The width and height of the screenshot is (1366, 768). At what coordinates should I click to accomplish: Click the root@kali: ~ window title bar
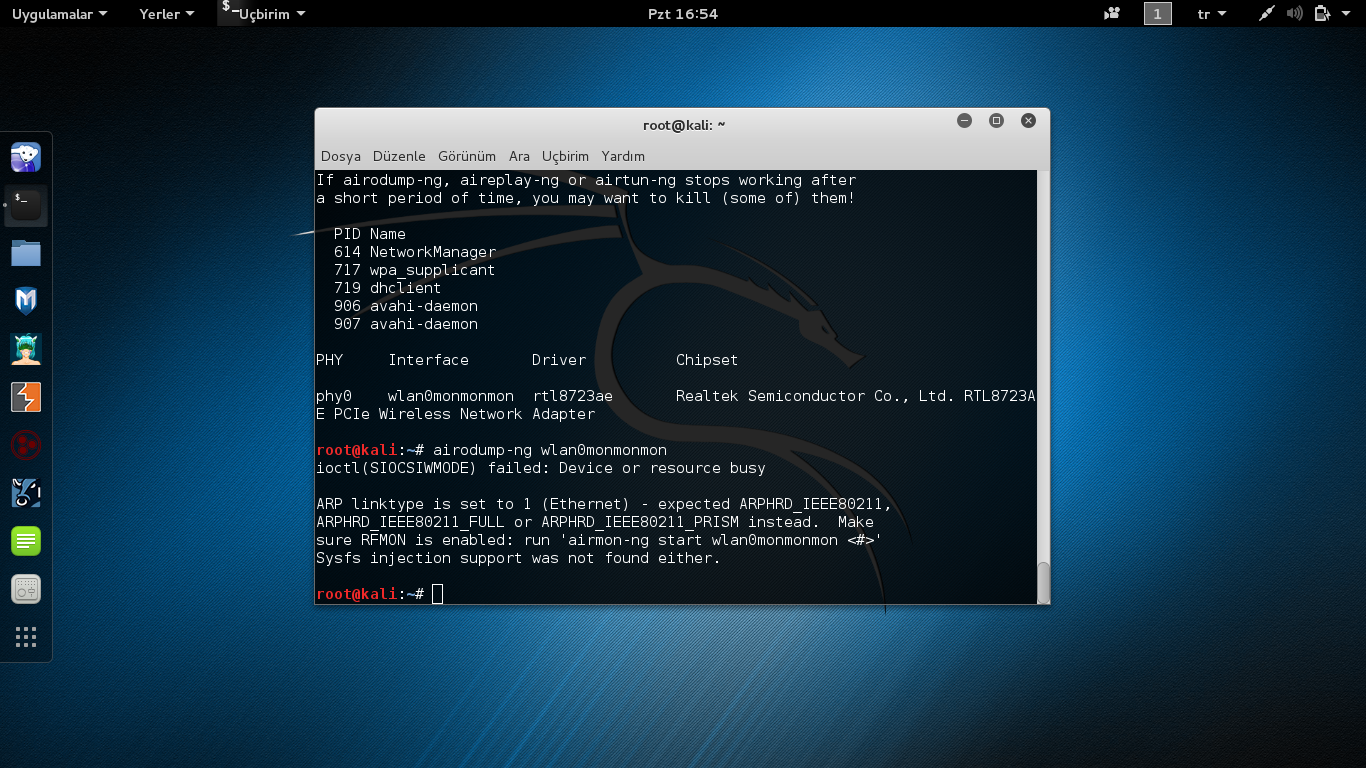click(683, 125)
